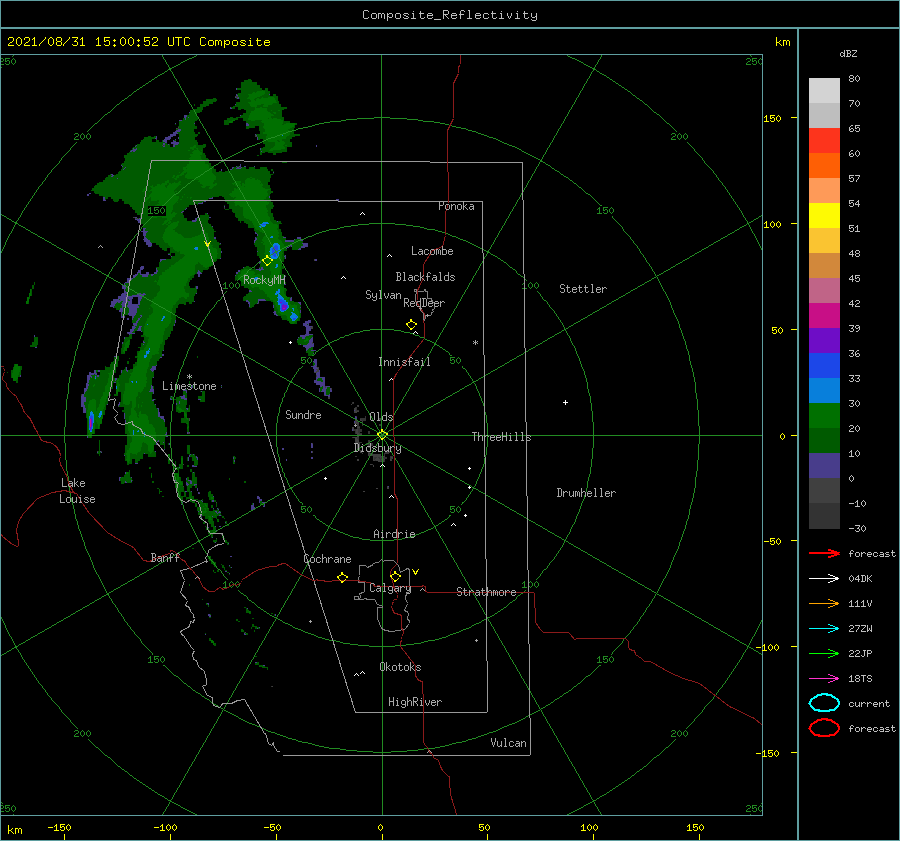This screenshot has width=900, height=841.
Task: Click the yellow diamond marker at the radar center near Olds
Action: point(382,435)
